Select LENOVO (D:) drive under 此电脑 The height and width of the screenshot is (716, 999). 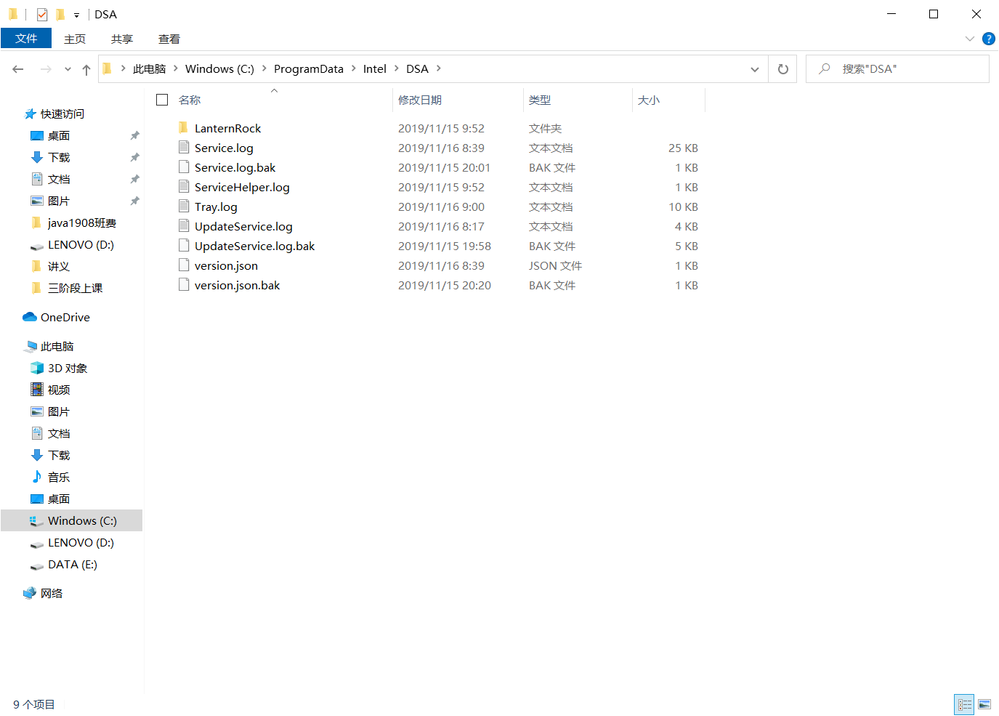tap(80, 543)
